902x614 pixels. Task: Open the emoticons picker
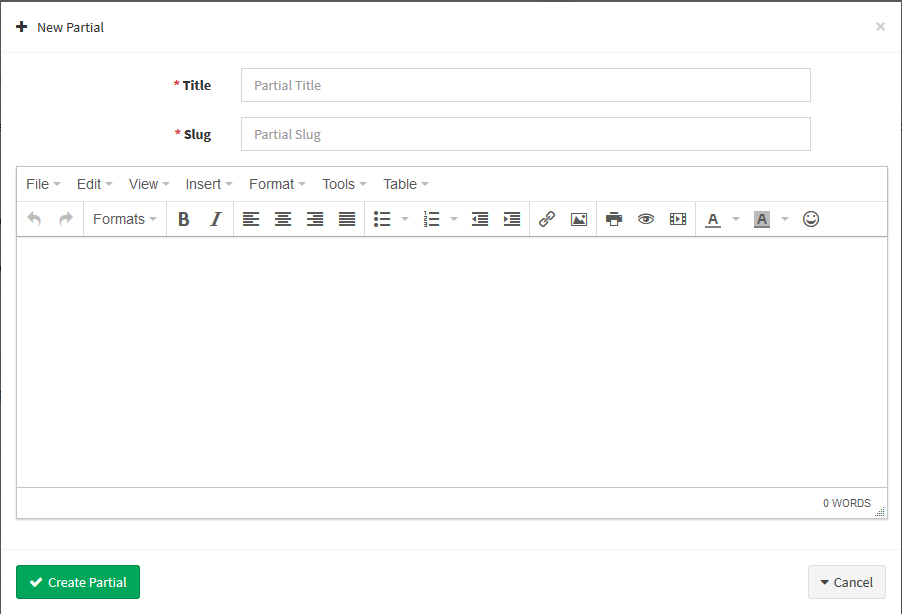pos(811,219)
